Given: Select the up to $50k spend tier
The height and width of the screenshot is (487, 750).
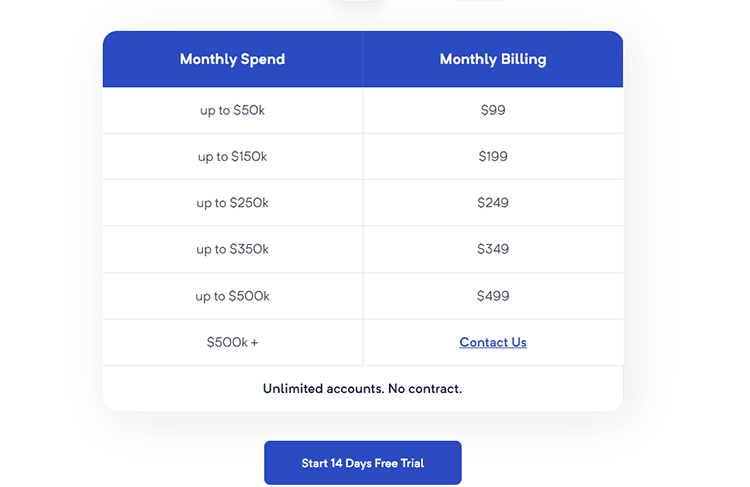Looking at the screenshot, I should pos(232,110).
